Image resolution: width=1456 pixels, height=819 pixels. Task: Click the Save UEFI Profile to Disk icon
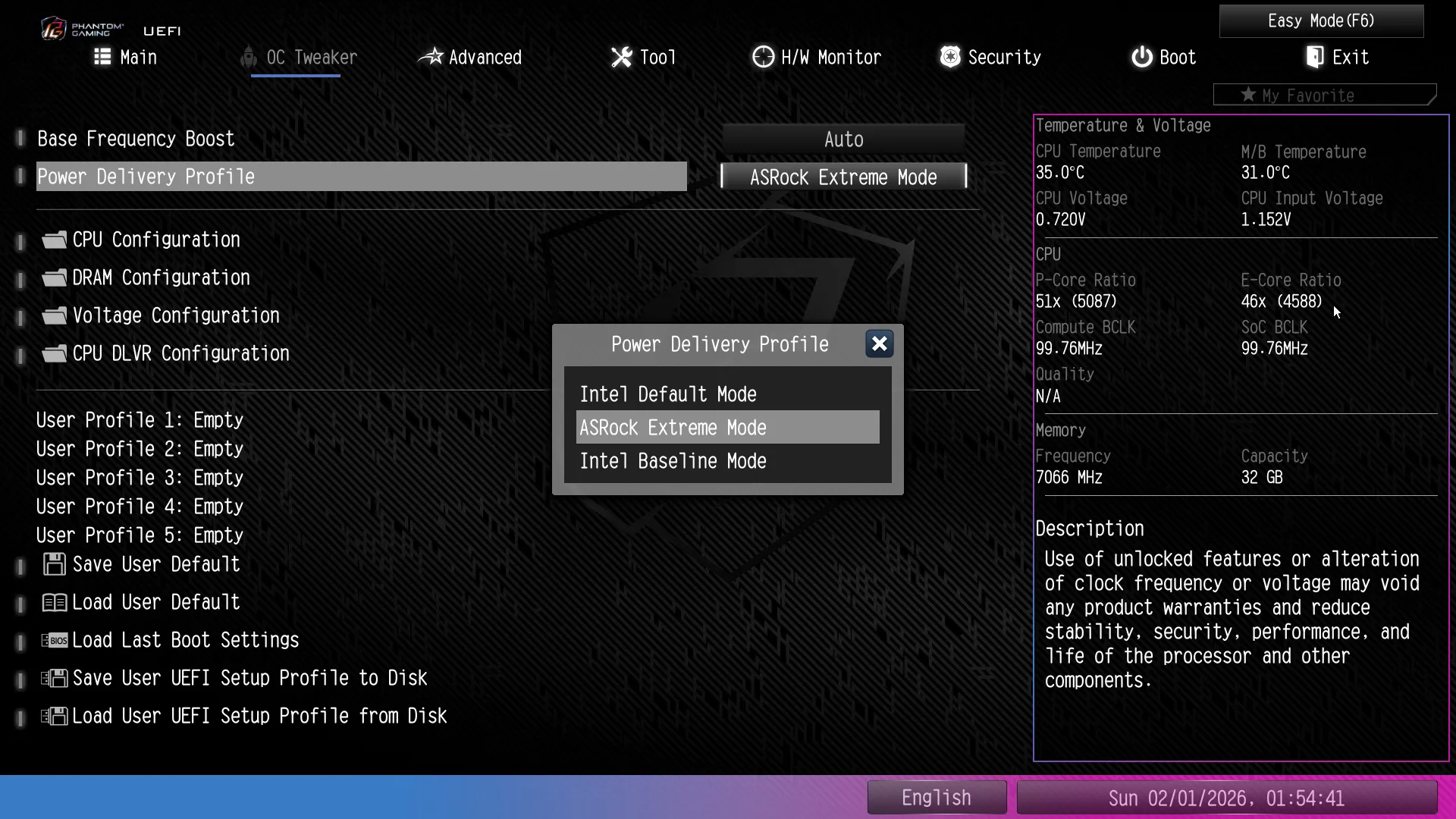54,678
